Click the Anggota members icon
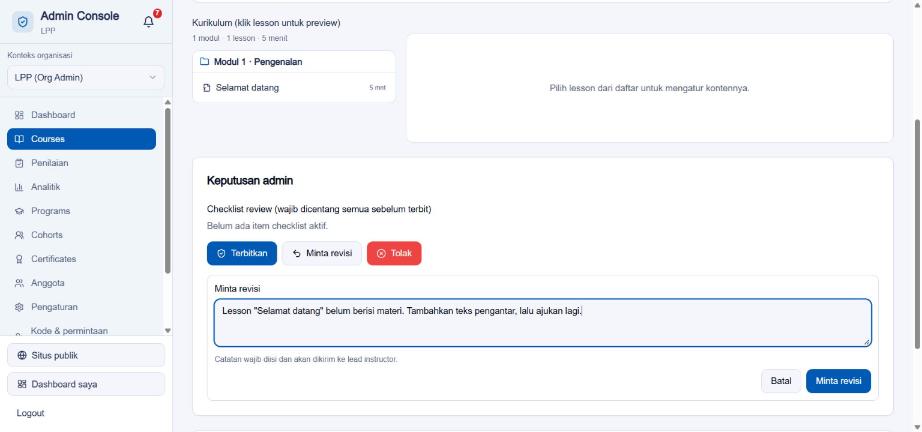 [19, 283]
